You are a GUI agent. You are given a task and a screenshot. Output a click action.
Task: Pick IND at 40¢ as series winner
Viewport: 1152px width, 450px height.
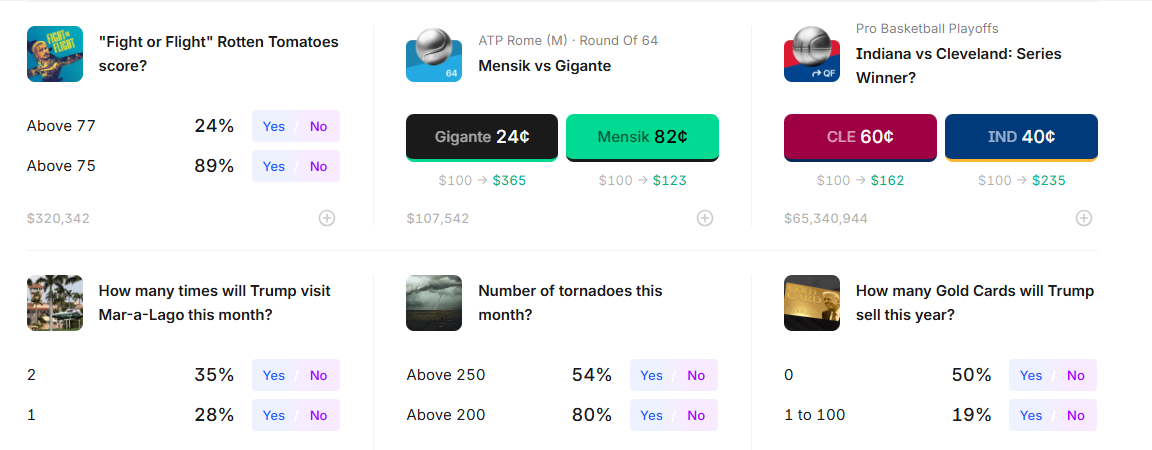click(1021, 137)
